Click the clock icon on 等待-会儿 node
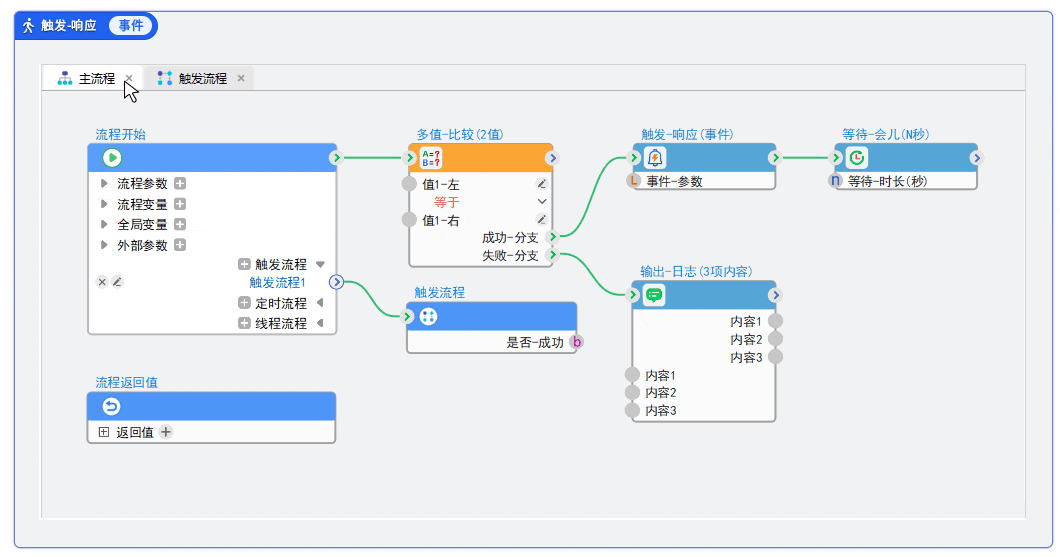Screen dimensions: 1060x557 pyautogui.click(x=857, y=157)
